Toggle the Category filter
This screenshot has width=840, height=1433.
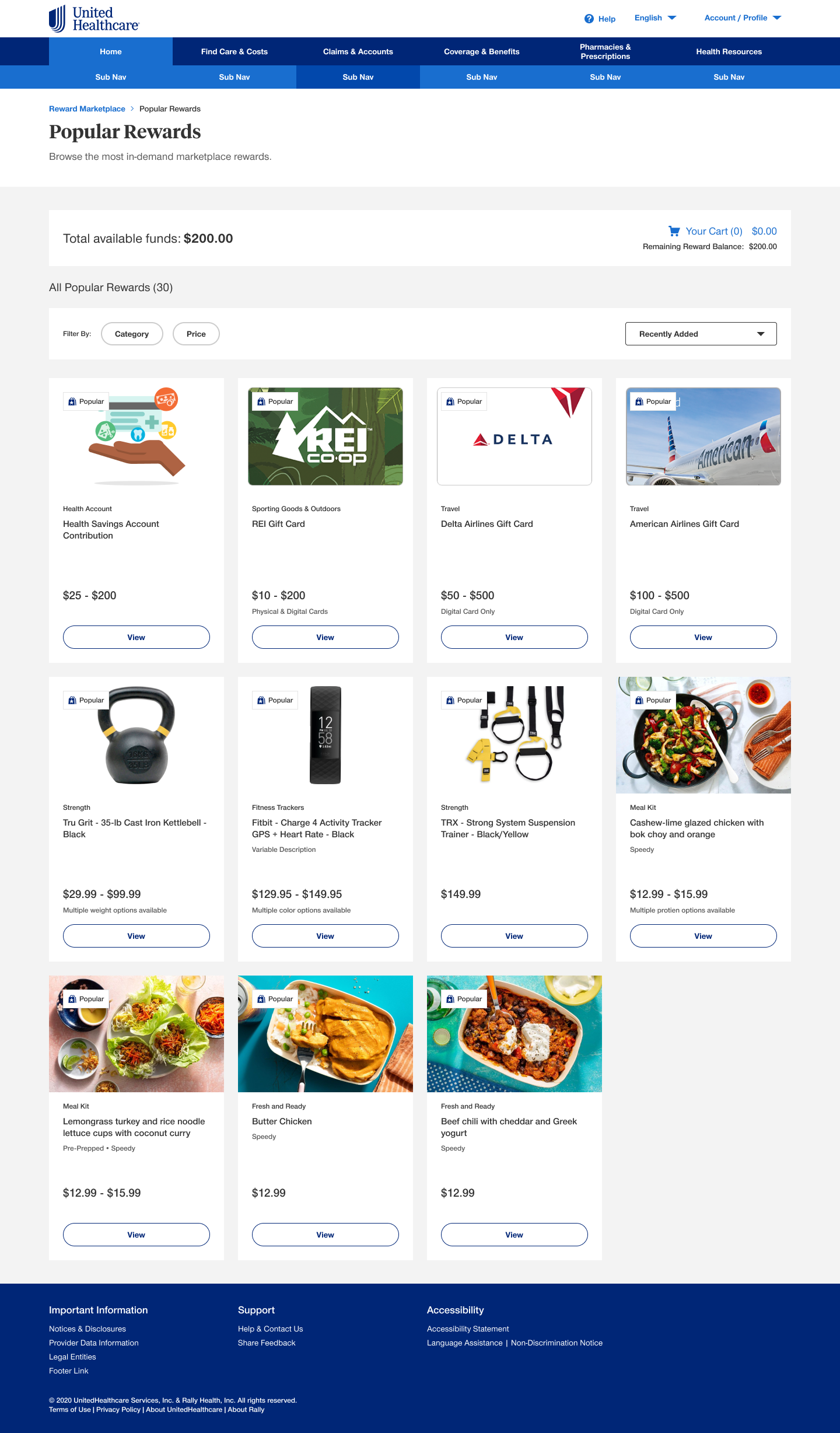coord(132,334)
